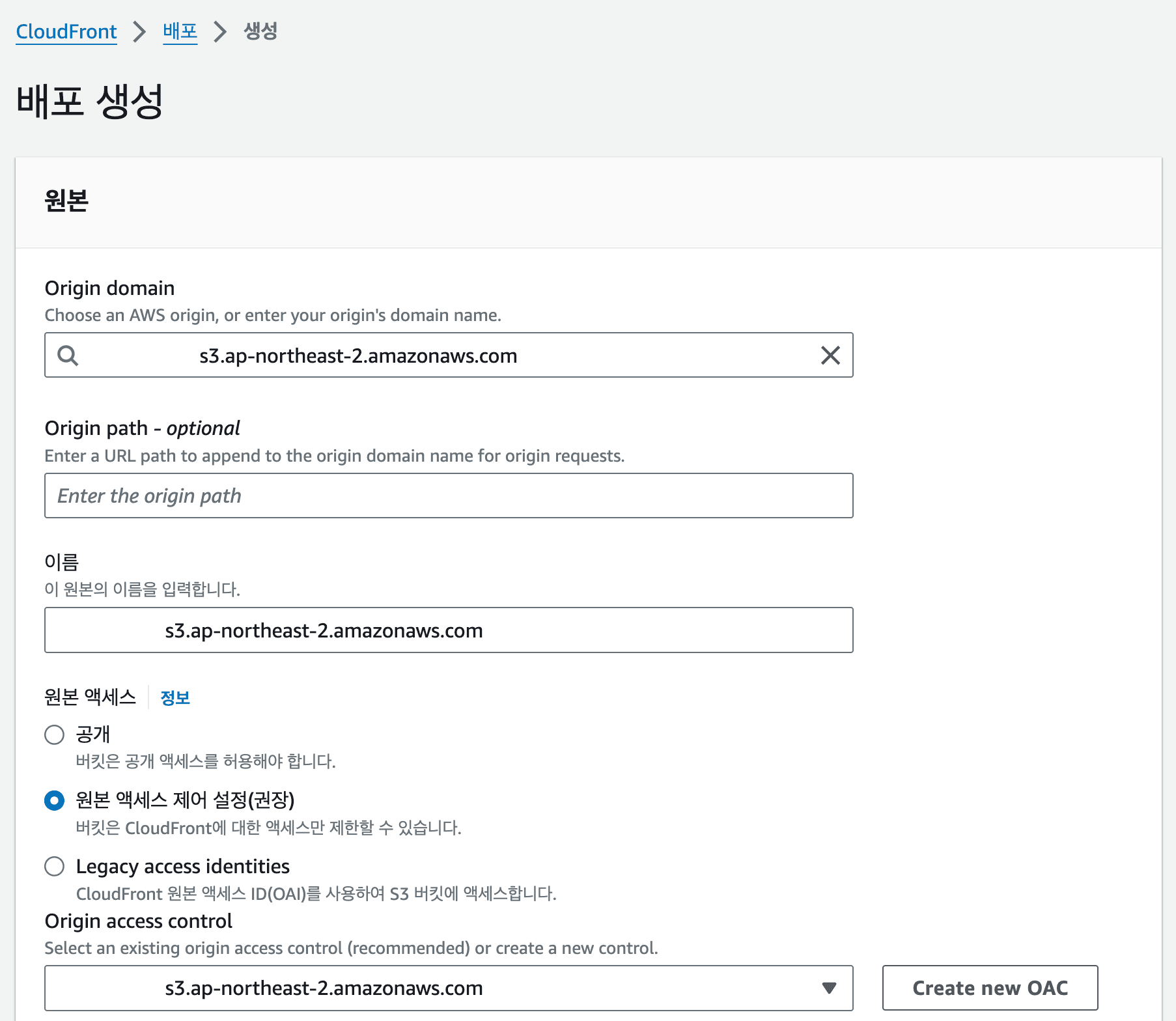Focus the Origin path input field
The width and height of the screenshot is (1176, 1021).
pos(449,496)
